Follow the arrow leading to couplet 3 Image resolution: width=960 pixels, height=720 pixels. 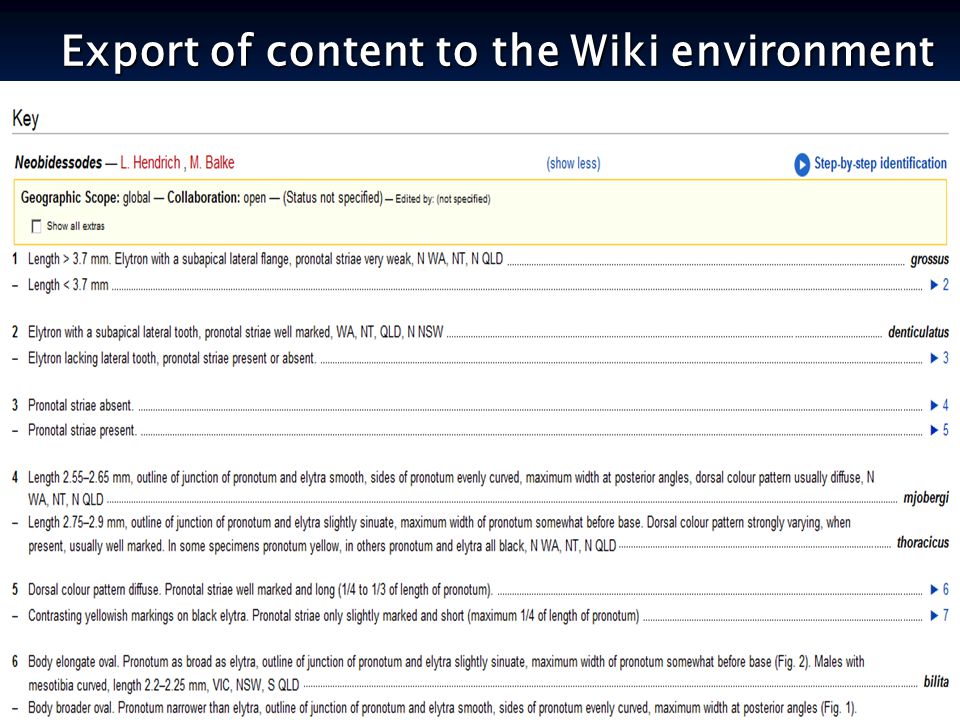pyautogui.click(x=939, y=358)
